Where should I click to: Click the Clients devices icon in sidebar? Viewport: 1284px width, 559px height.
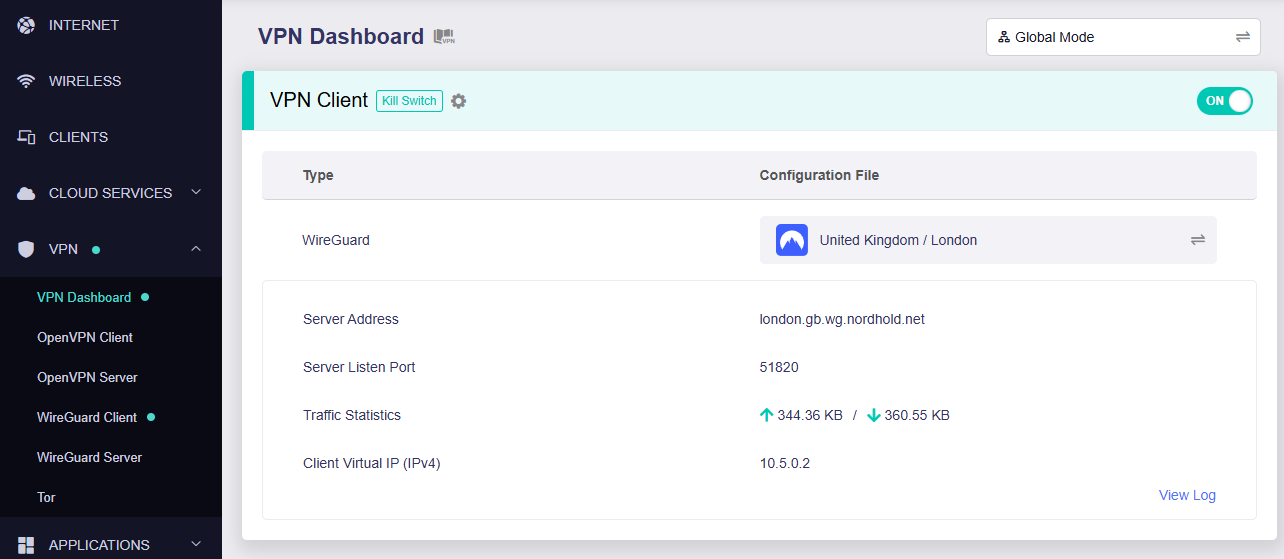[x=26, y=137]
